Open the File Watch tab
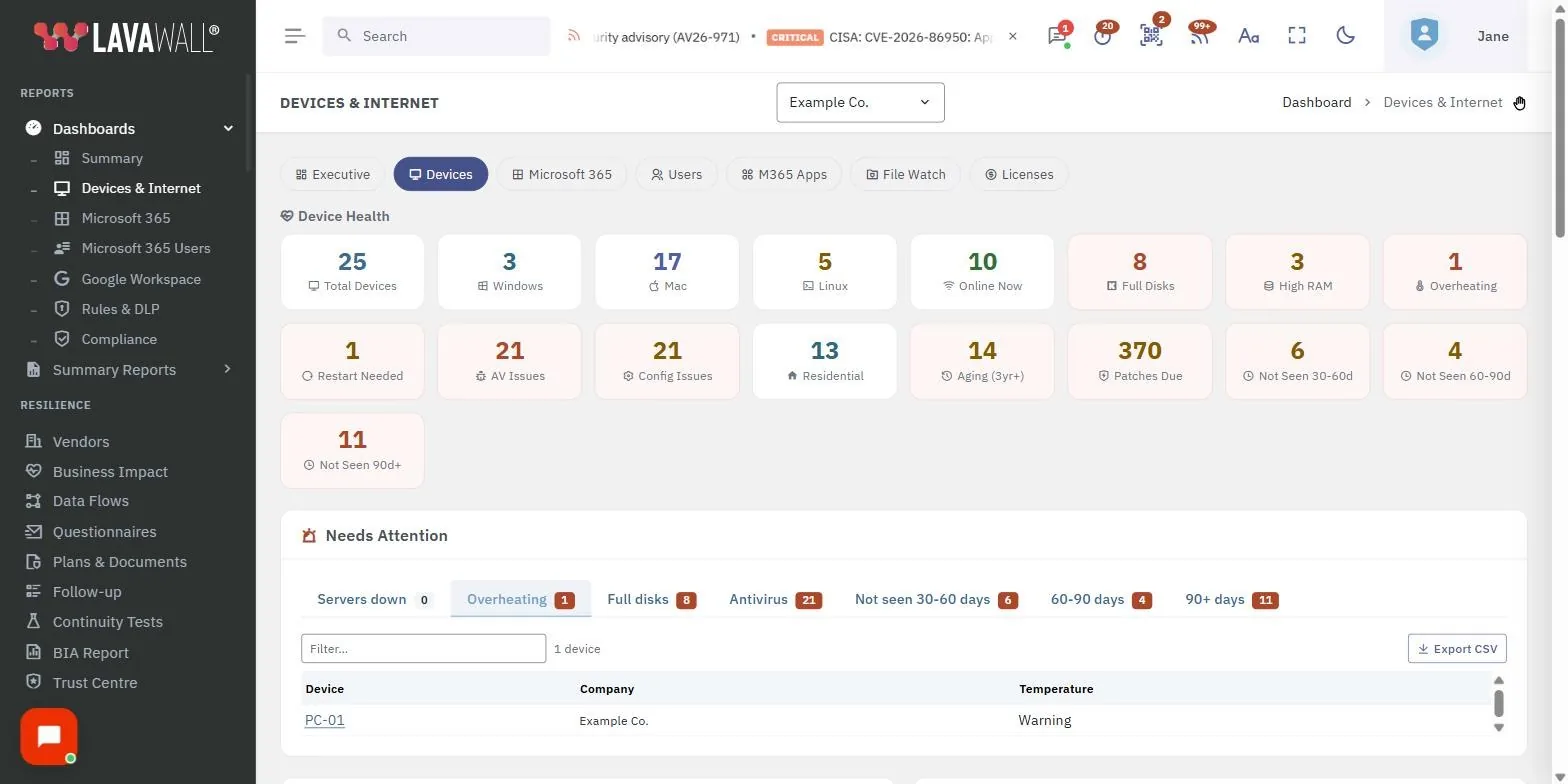The image size is (1568, 784). 906,174
